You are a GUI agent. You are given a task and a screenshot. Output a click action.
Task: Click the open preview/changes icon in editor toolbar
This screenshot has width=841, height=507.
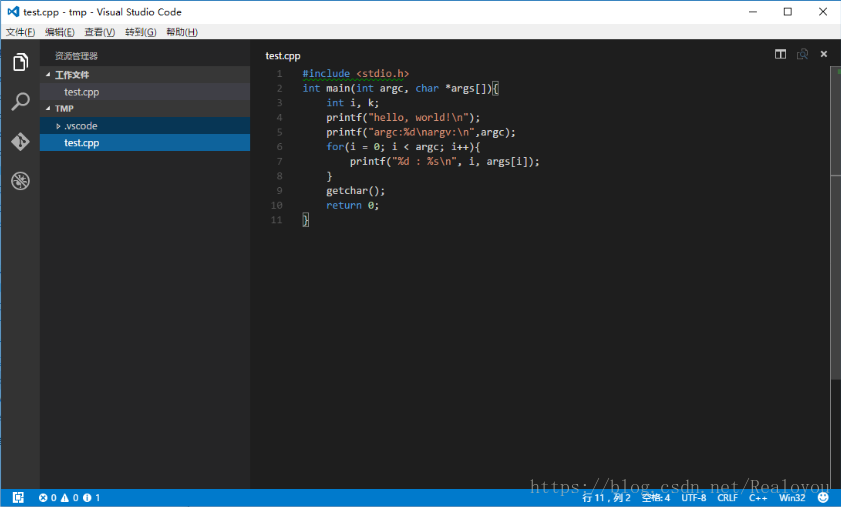pos(802,54)
